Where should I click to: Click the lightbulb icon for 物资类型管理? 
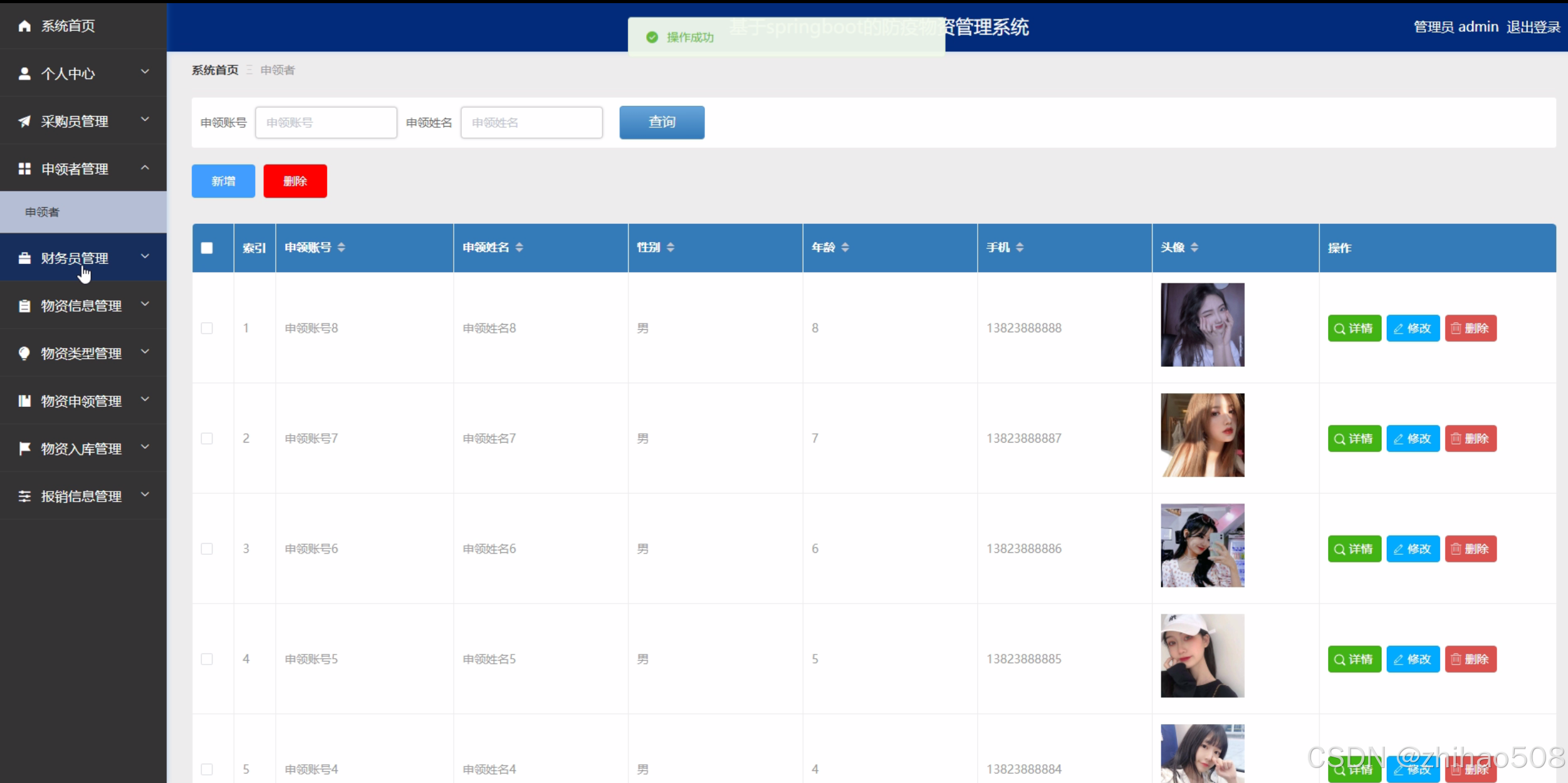pyautogui.click(x=24, y=353)
